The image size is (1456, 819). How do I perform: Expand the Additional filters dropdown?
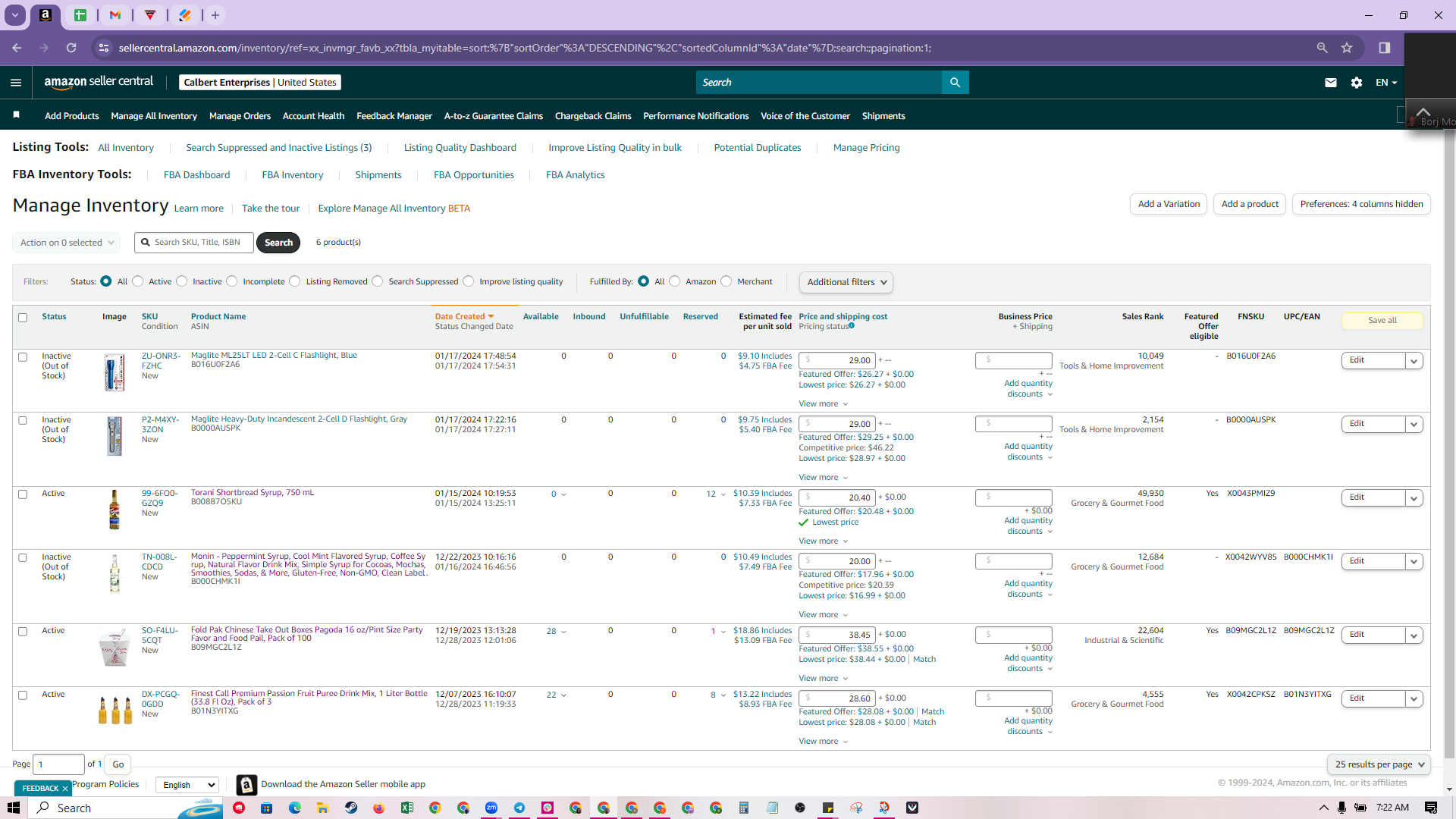(846, 282)
